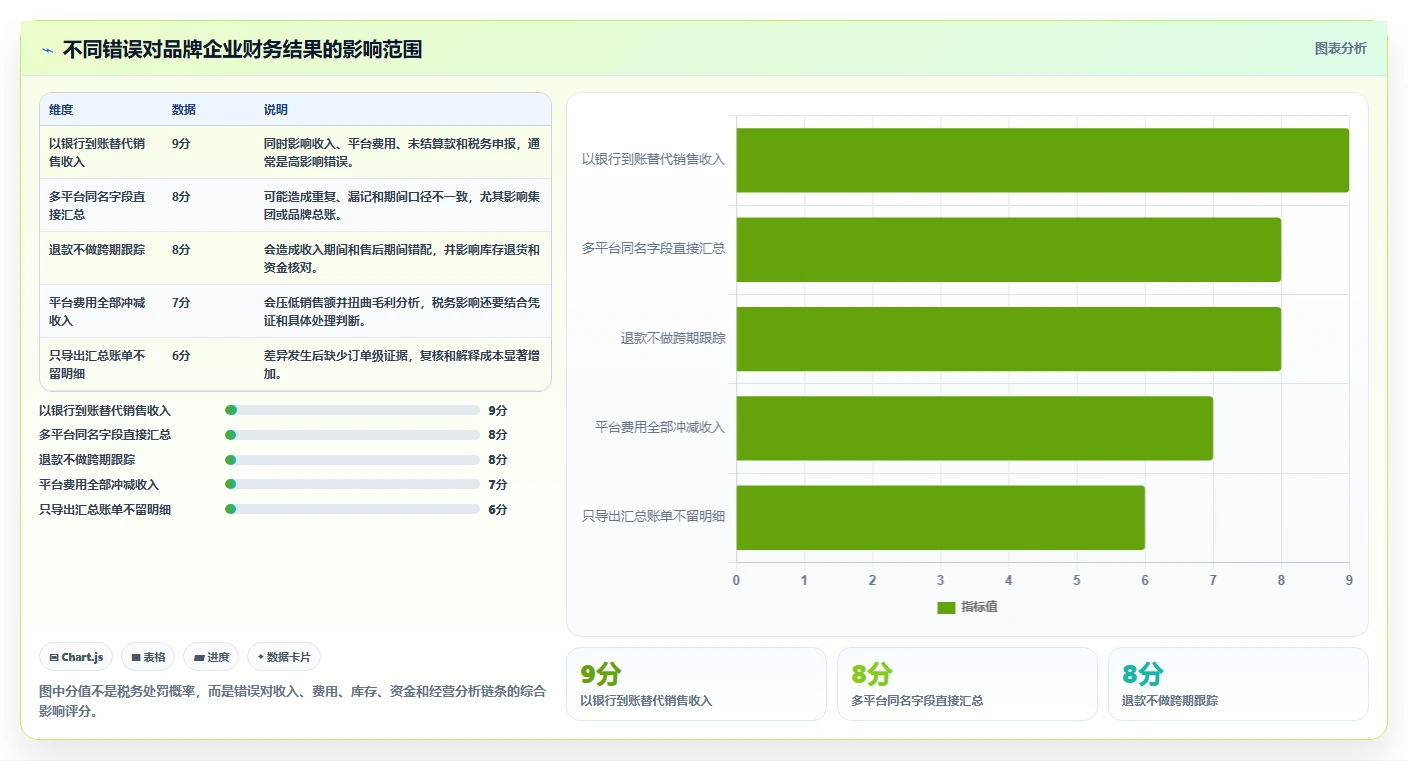The height and width of the screenshot is (761, 1408).
Task: Click description starting 同时影响收入、平台费用
Action: (402, 152)
